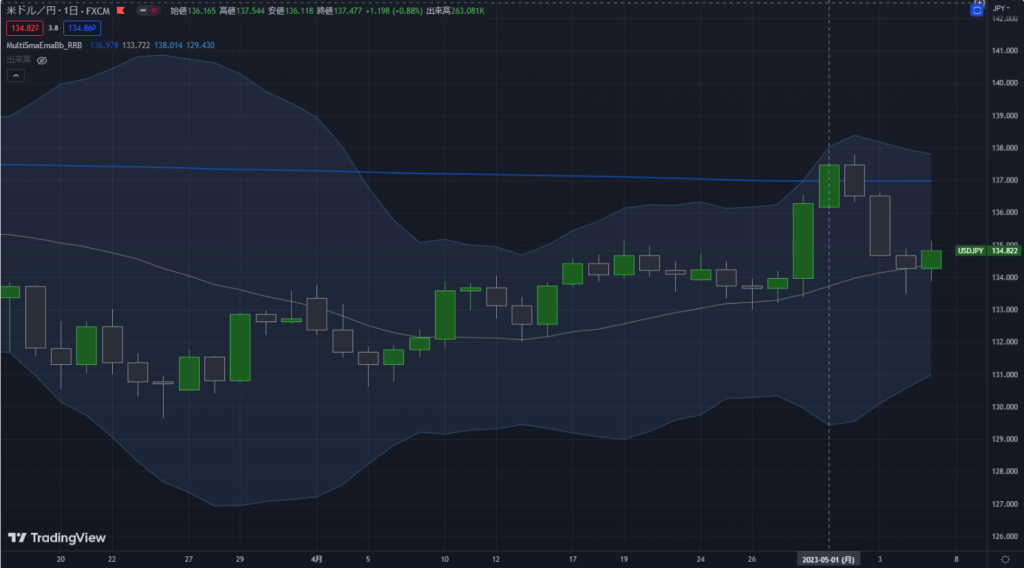The image size is (1024, 568).
Task: Click the 2023-05-01 date marker on time axis
Action: click(827, 559)
